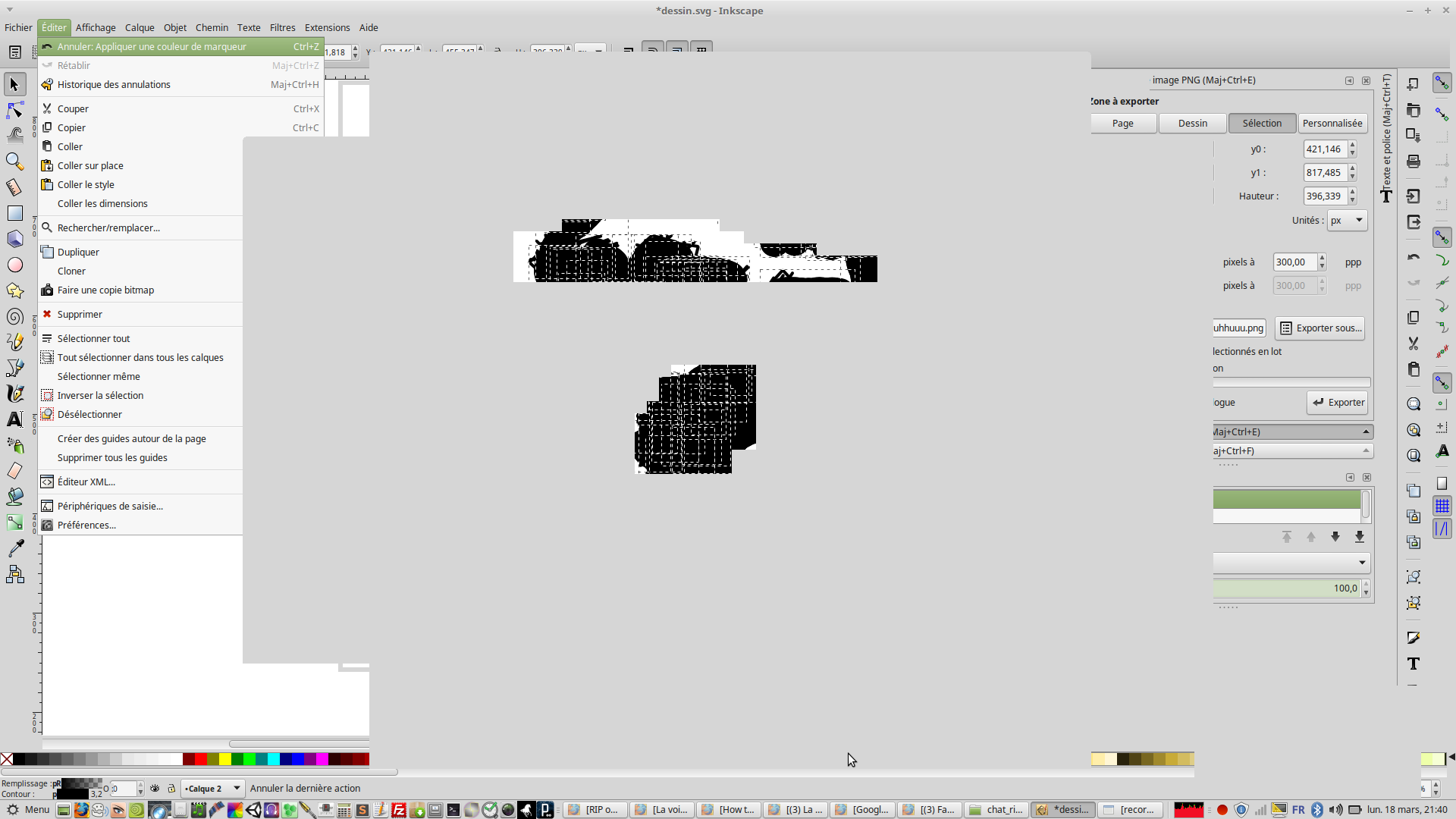Select the Zoom tool

(x=14, y=162)
